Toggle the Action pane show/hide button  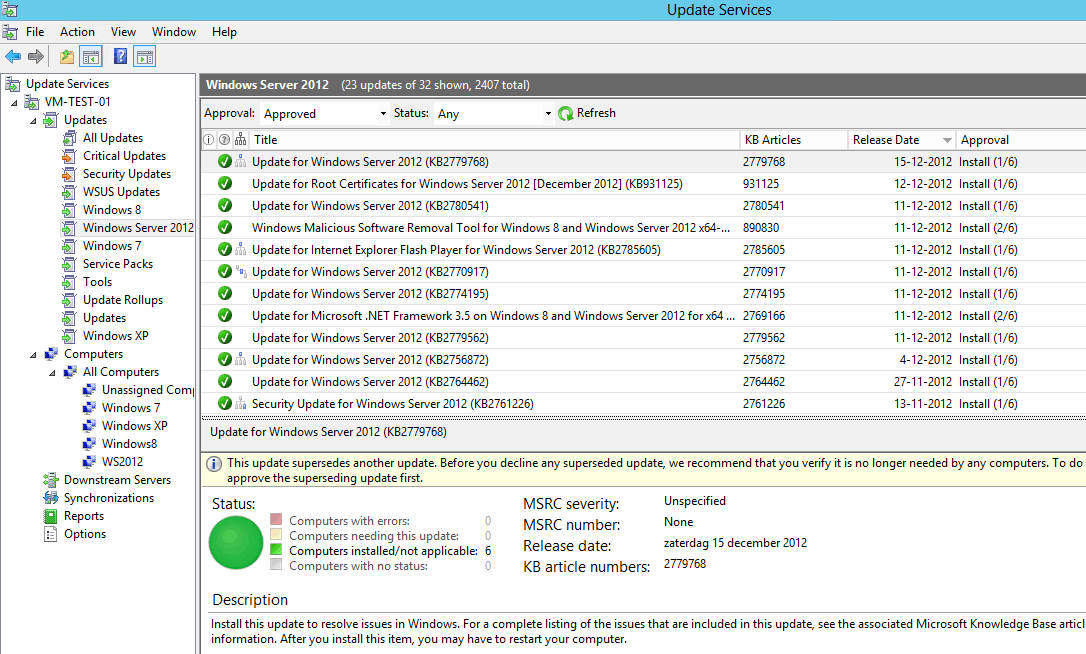click(145, 57)
